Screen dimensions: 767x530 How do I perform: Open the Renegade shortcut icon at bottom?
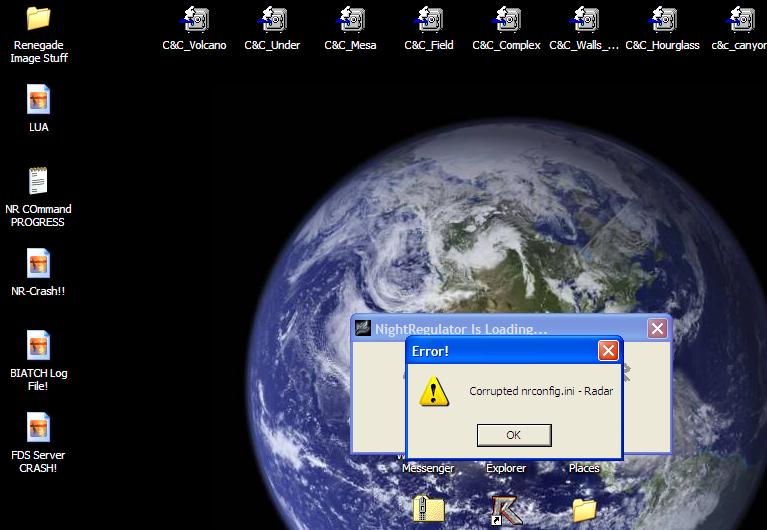pos(506,510)
